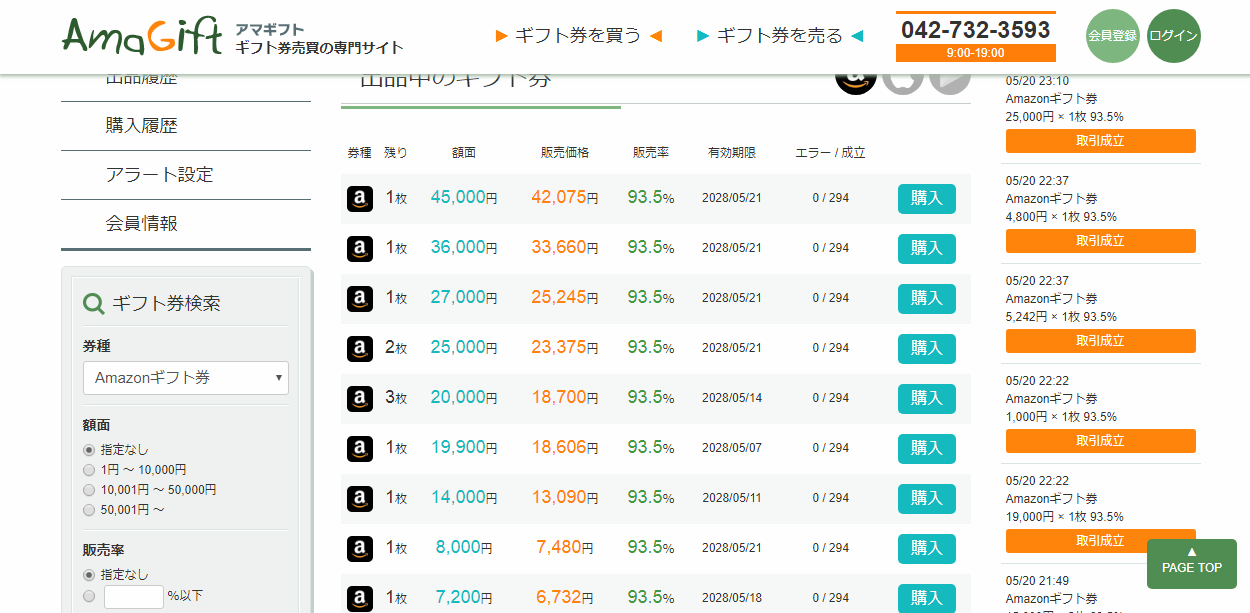Open the 券種 Amazonギフト券 dropdown
The height and width of the screenshot is (613, 1250).
point(185,378)
